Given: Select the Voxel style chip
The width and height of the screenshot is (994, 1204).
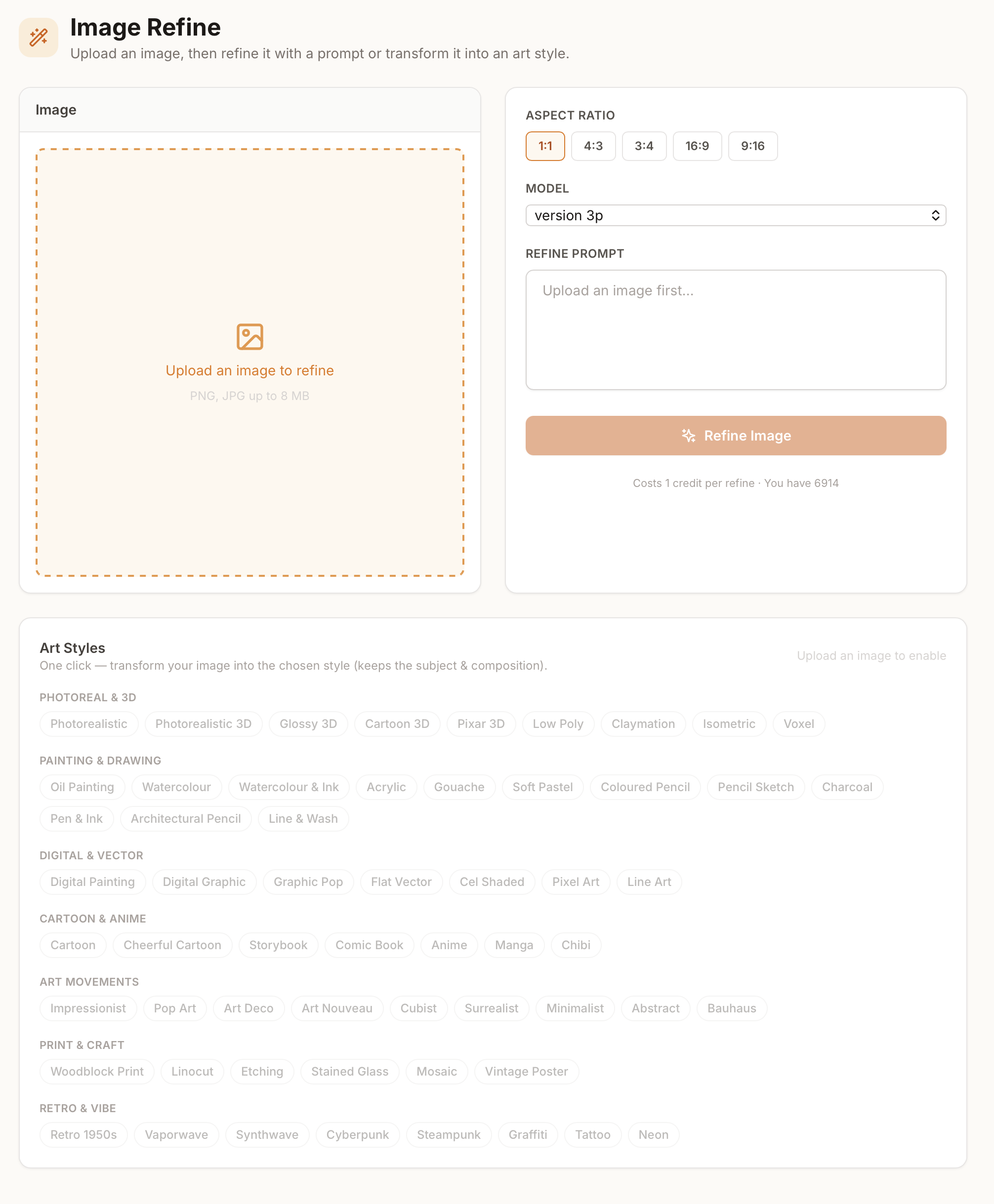Looking at the screenshot, I should coord(798,724).
